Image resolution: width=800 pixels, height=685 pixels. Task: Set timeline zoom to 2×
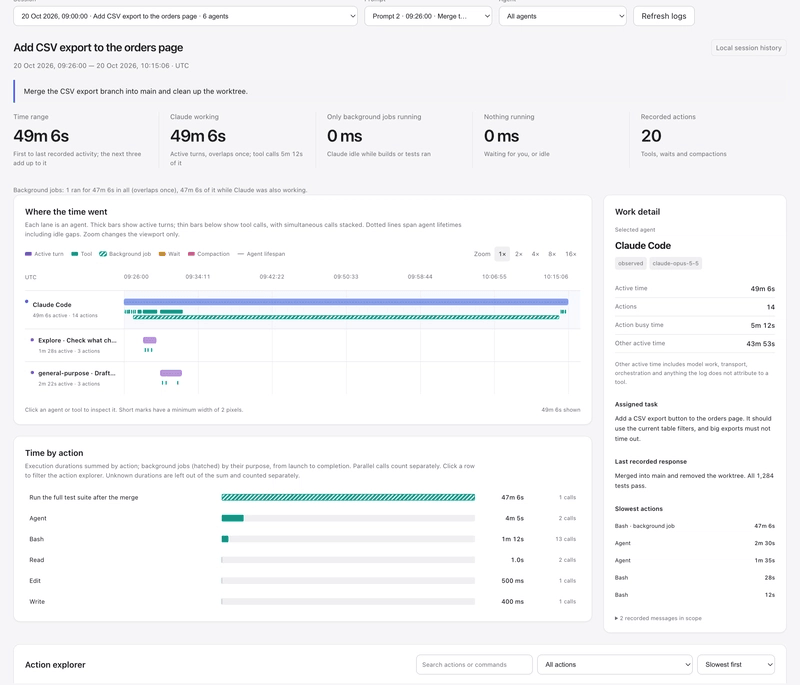point(519,254)
